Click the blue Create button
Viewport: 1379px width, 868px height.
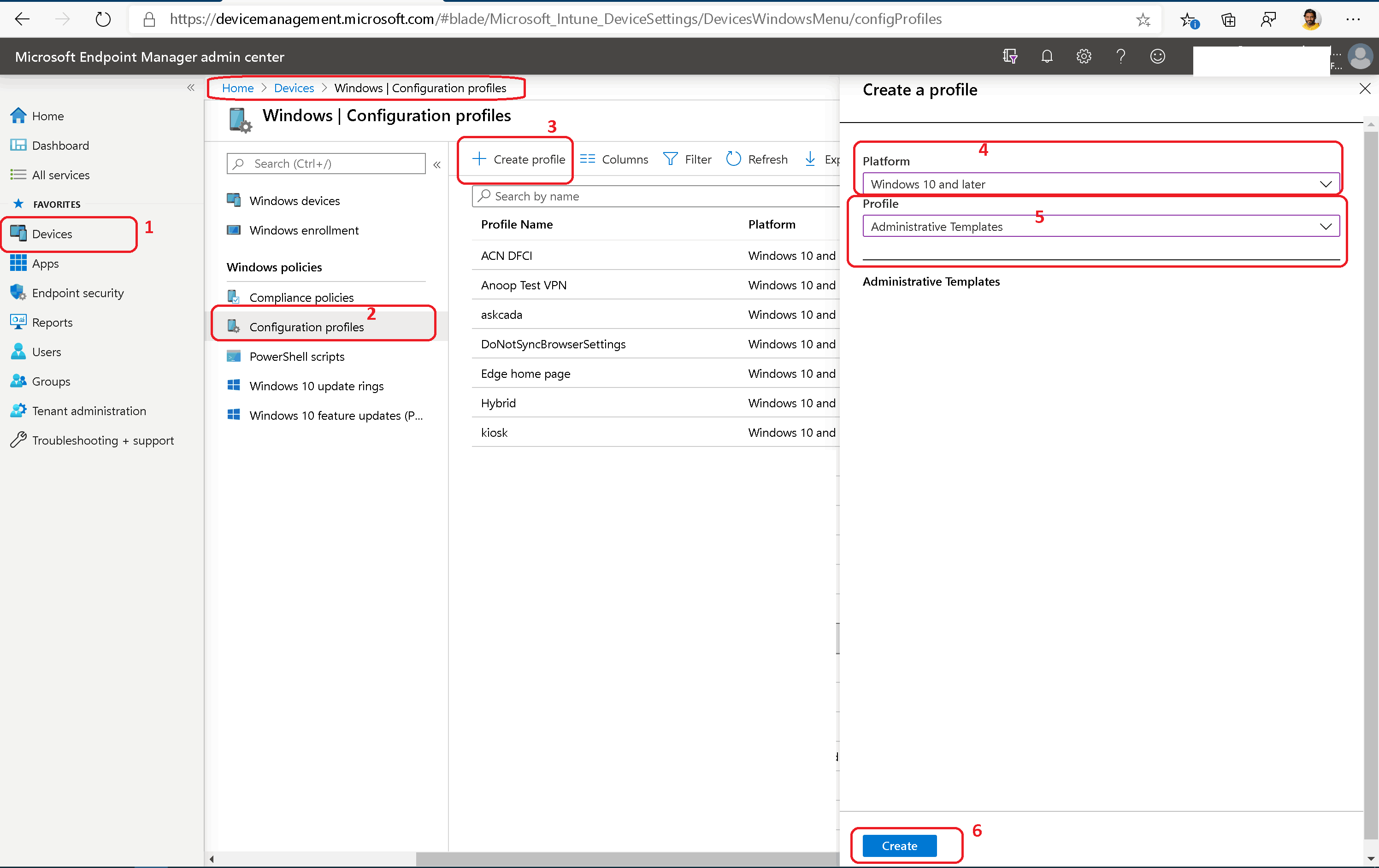pos(899,846)
